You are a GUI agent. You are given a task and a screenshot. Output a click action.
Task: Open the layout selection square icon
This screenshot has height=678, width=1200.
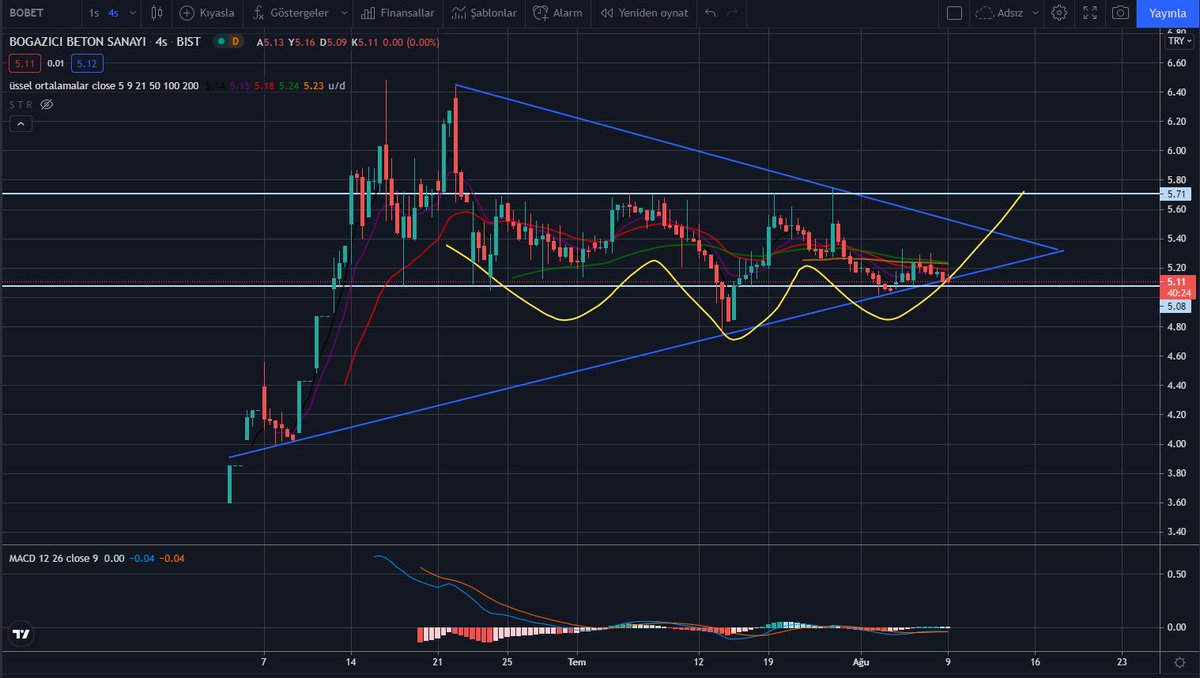pyautogui.click(x=954, y=13)
